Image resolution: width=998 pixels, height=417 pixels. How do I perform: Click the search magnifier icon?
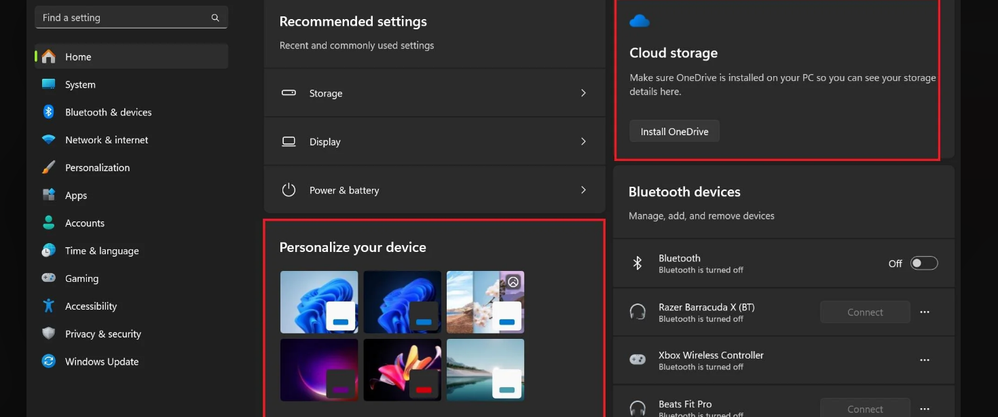click(x=215, y=18)
